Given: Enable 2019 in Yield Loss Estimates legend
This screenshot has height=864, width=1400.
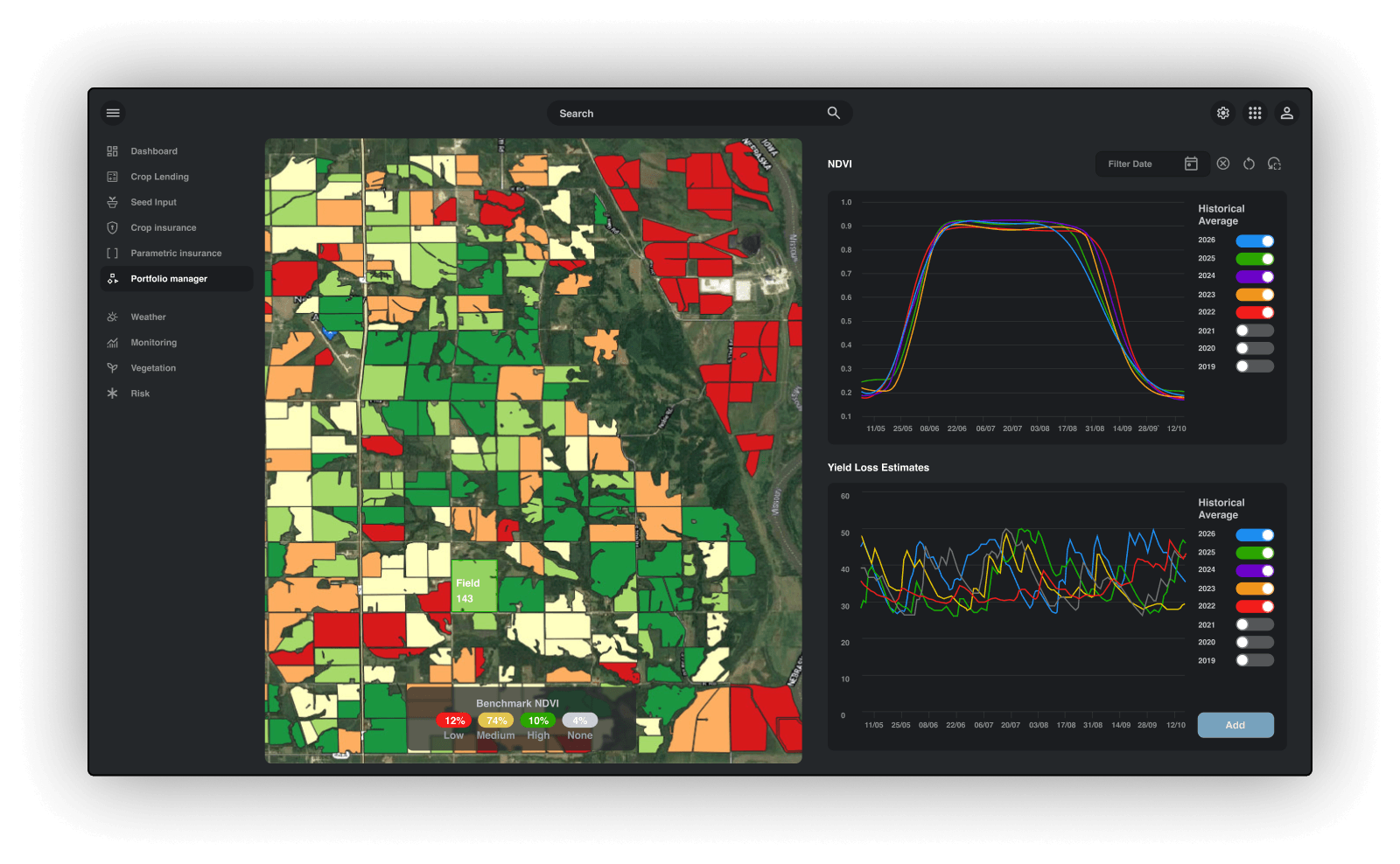Looking at the screenshot, I should click(1255, 660).
